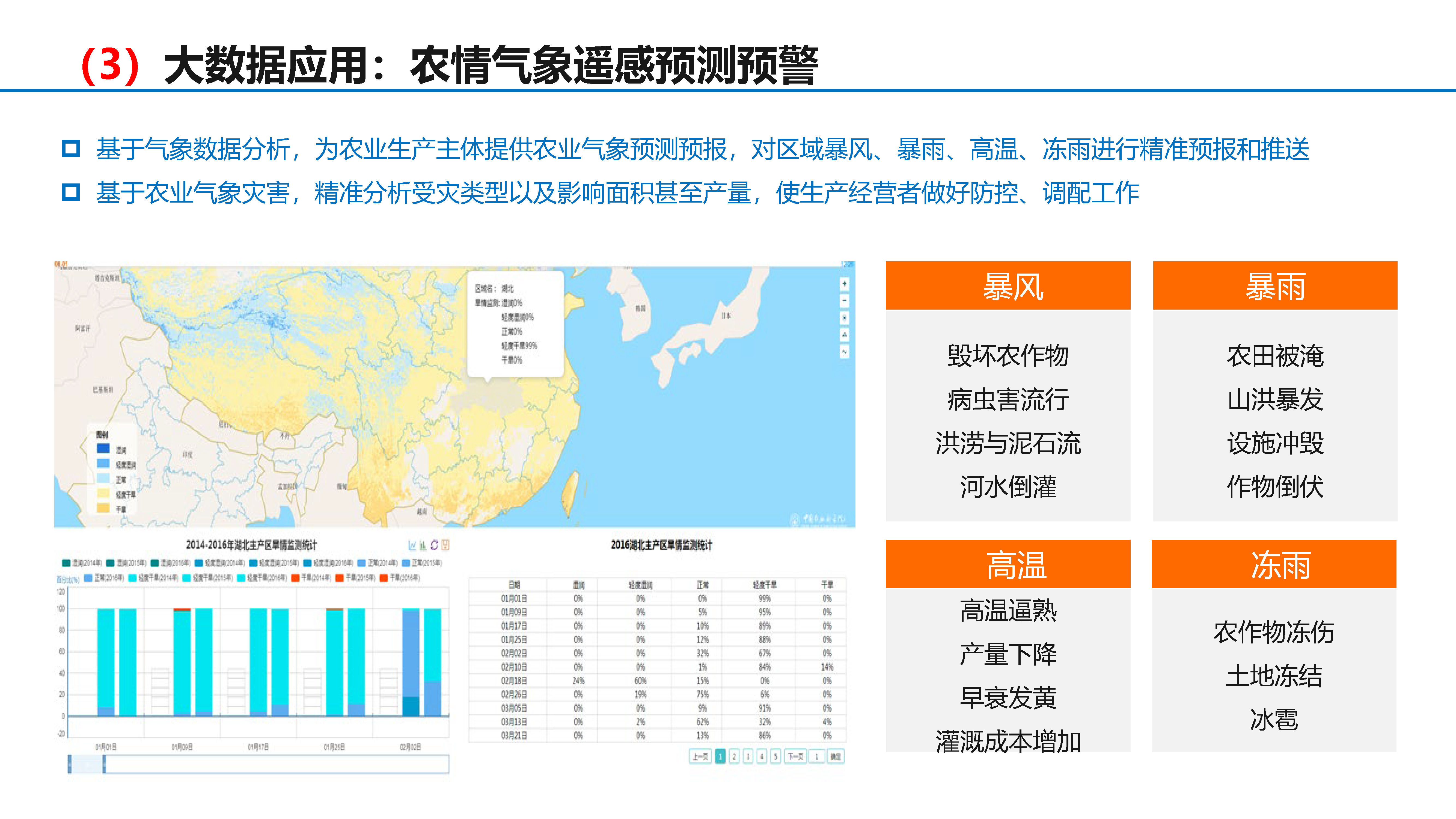Toggle 干旱(2016年) legend series

pos(400,578)
